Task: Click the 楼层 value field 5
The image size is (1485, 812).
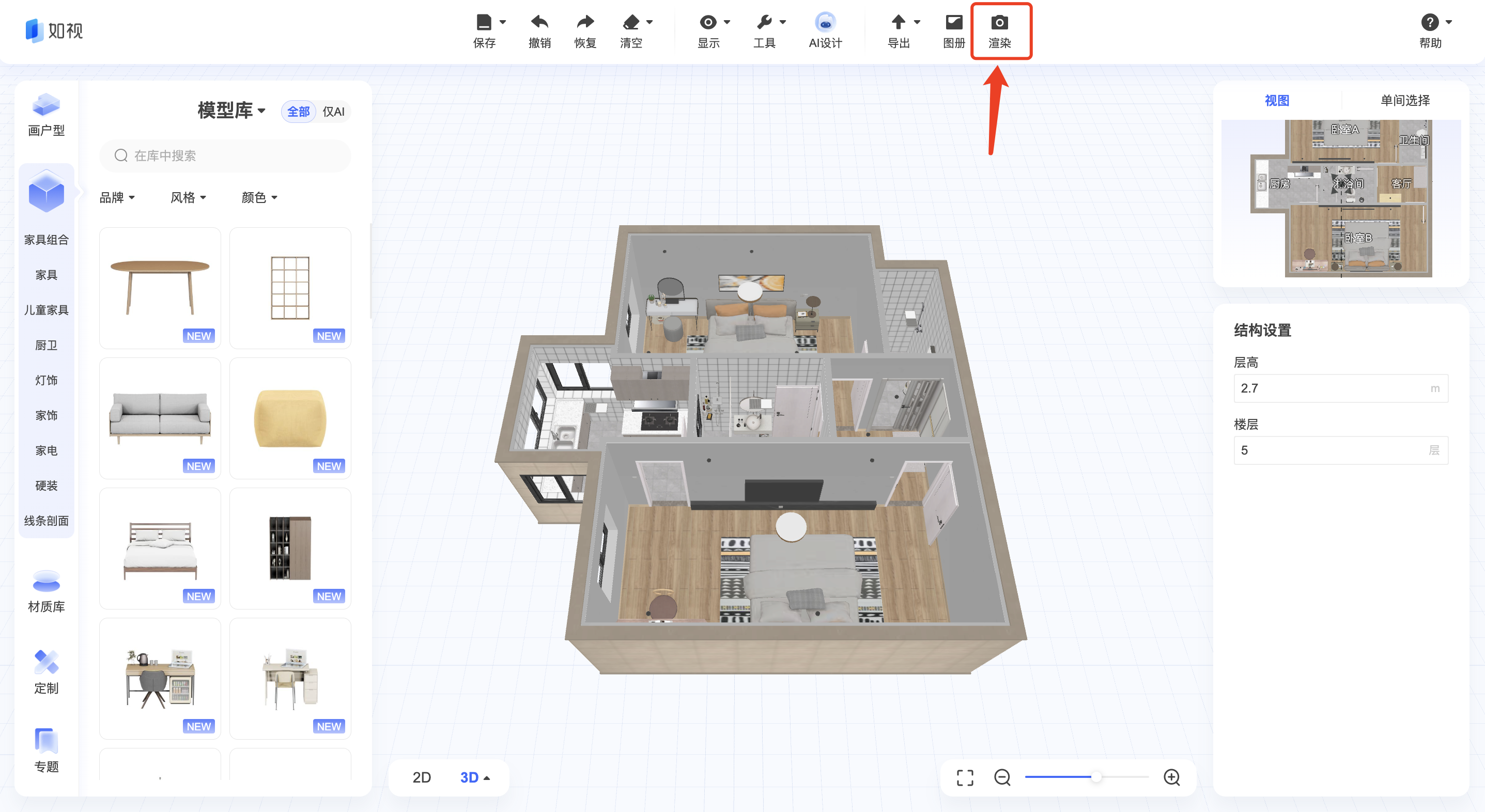Action: 1340,450
